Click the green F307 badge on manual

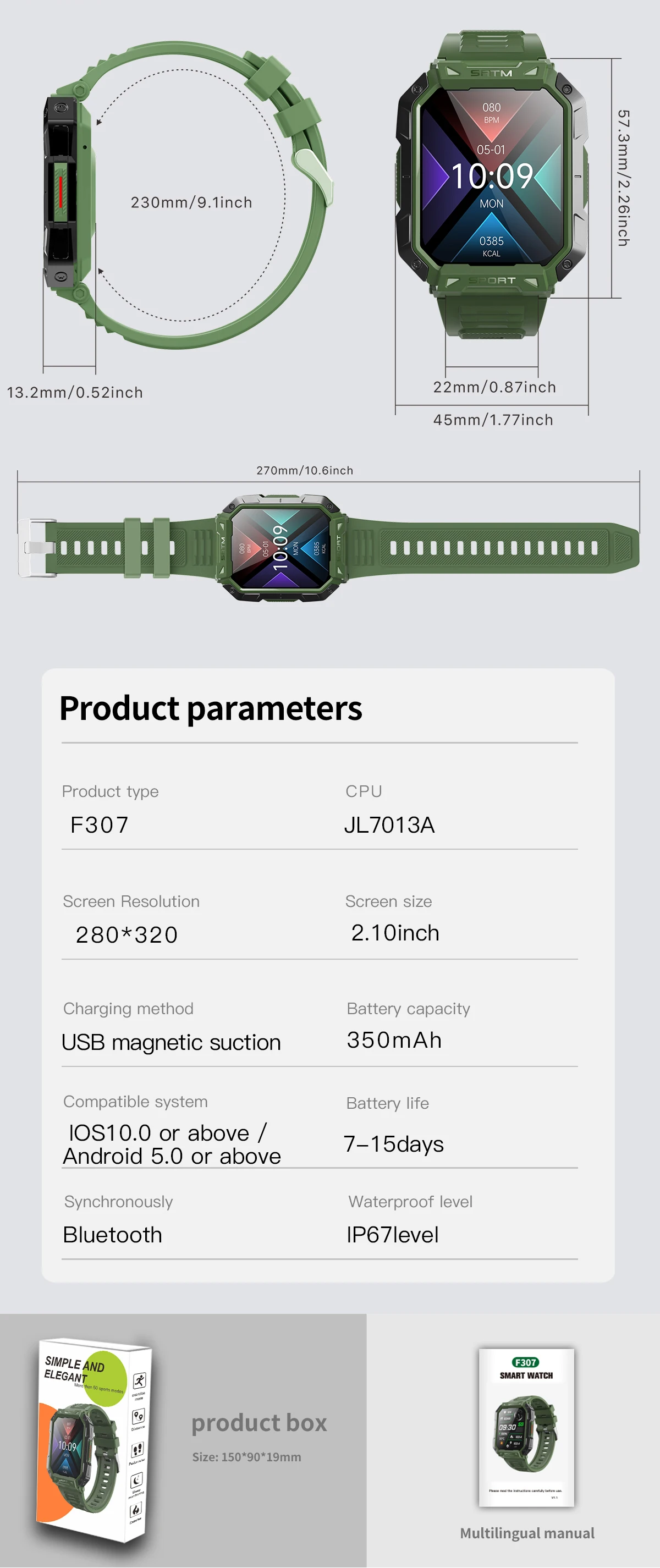525,1362
